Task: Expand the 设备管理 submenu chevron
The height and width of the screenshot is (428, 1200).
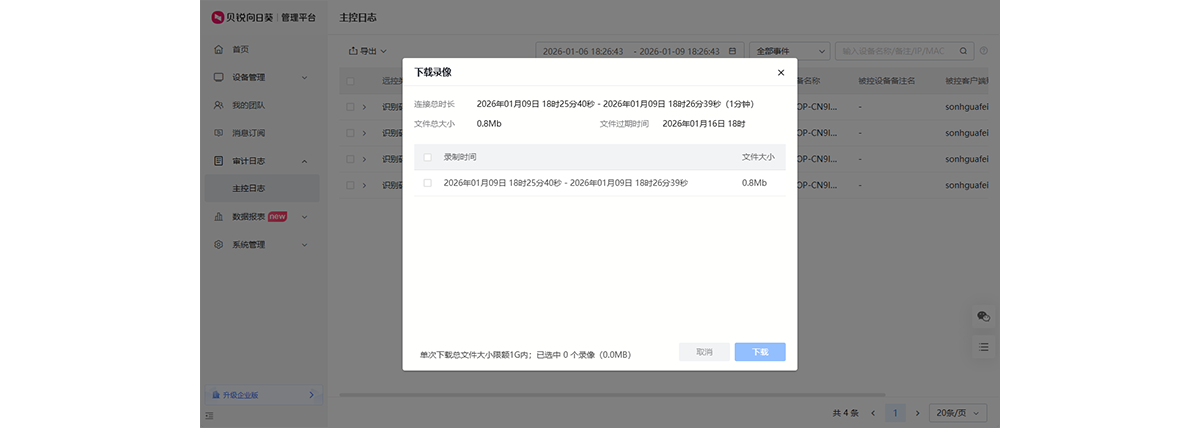Action: coord(305,77)
